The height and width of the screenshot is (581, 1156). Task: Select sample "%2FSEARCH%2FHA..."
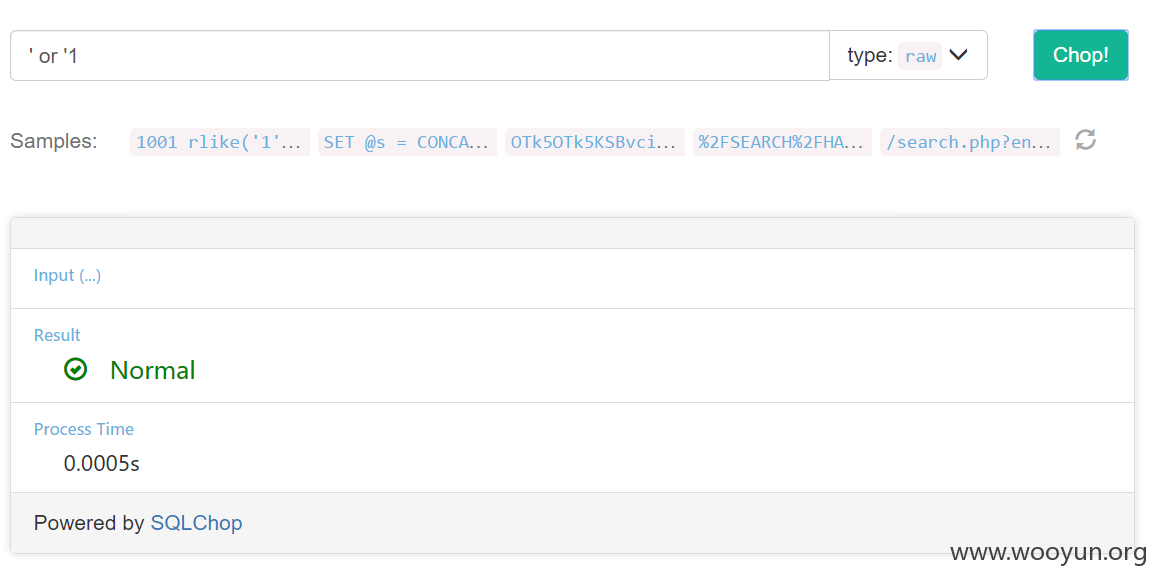click(782, 142)
